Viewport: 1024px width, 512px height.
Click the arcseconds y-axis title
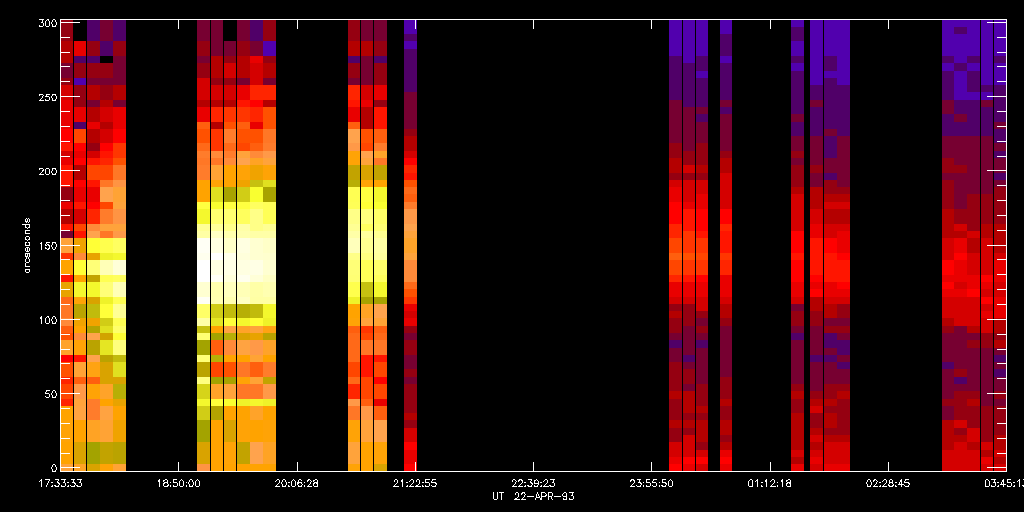(28, 246)
